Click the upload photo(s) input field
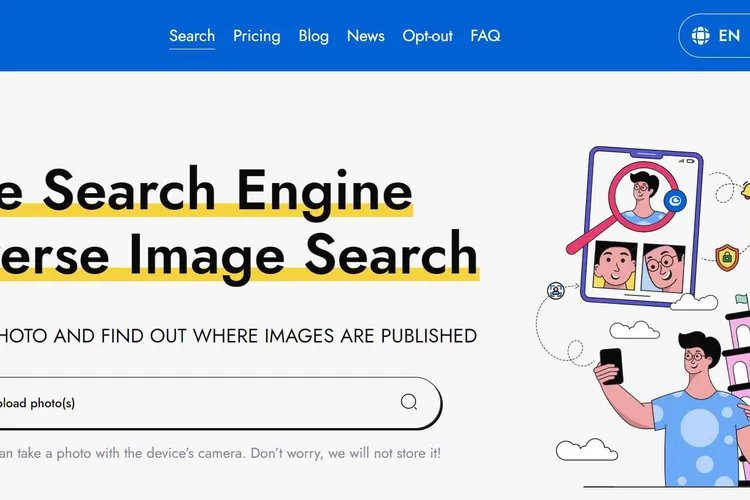Viewport: 750px width, 500px height. click(200, 403)
